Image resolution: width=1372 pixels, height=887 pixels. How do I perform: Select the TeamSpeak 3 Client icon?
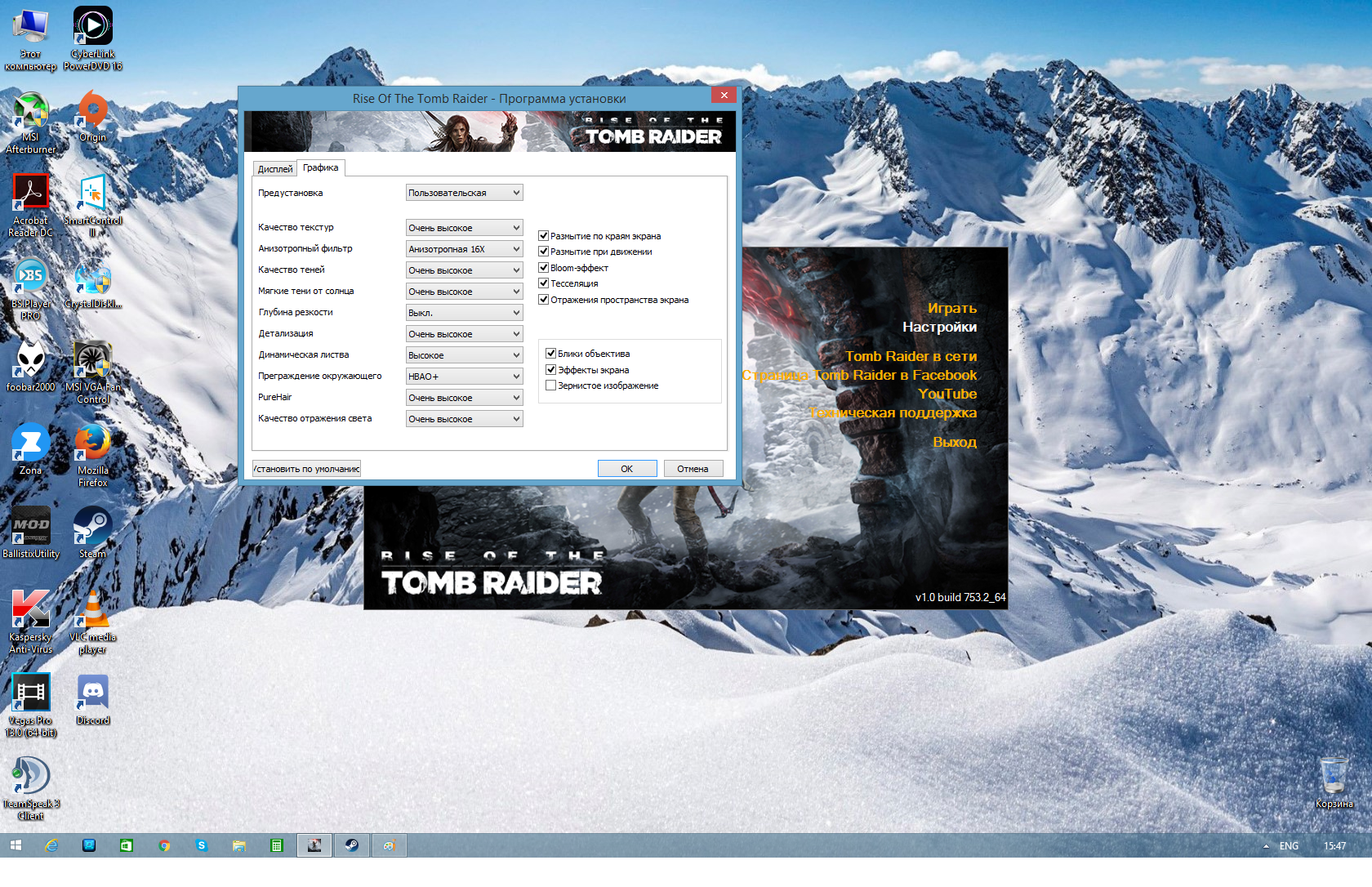point(31,789)
